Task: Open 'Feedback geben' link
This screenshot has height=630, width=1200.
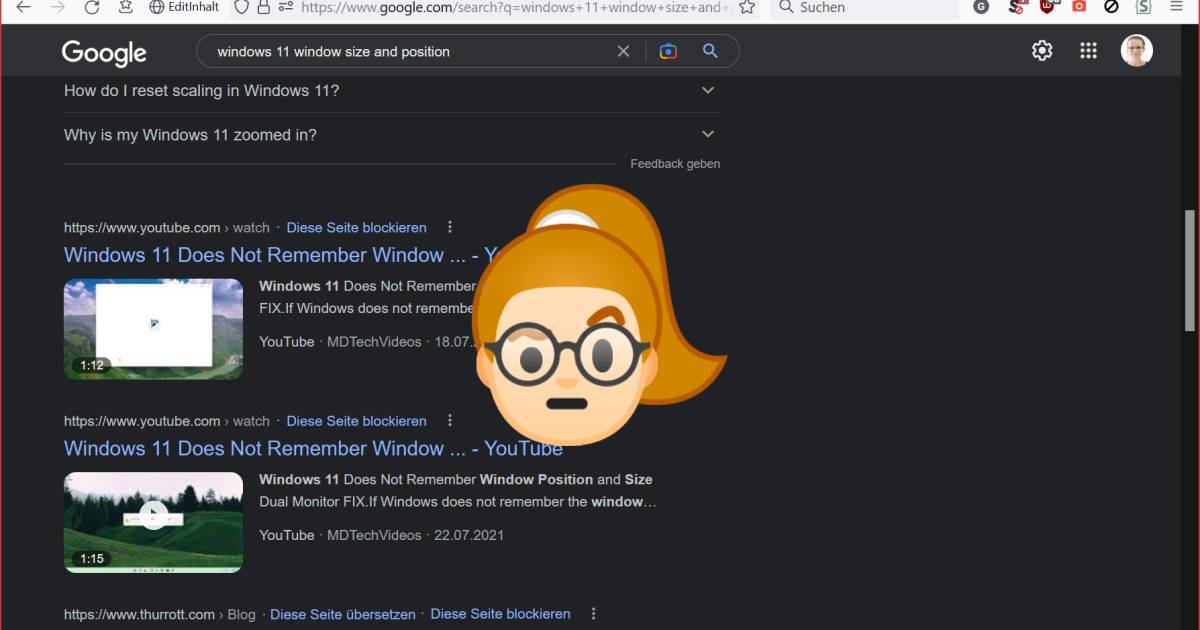Action: pyautogui.click(x=675, y=163)
